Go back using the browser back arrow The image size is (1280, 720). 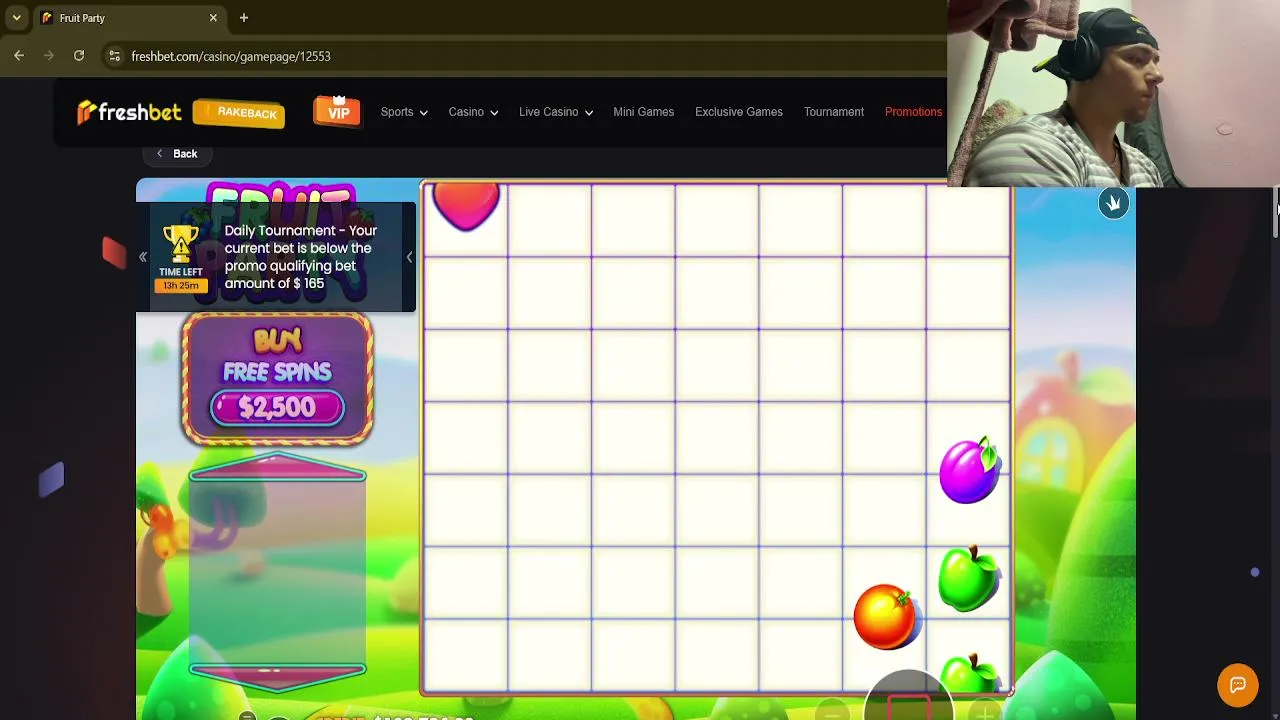19,56
